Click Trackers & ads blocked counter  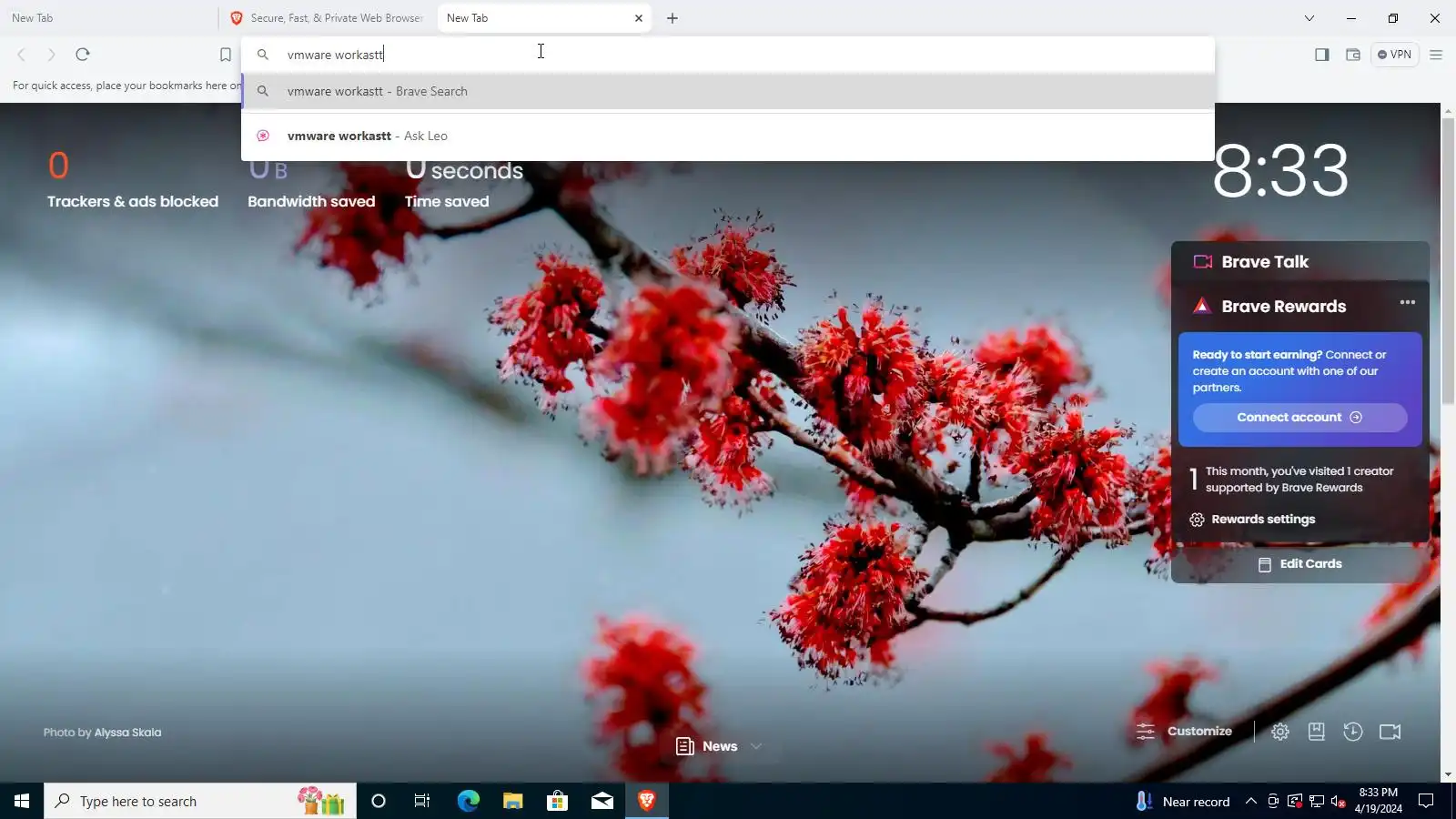click(x=133, y=179)
